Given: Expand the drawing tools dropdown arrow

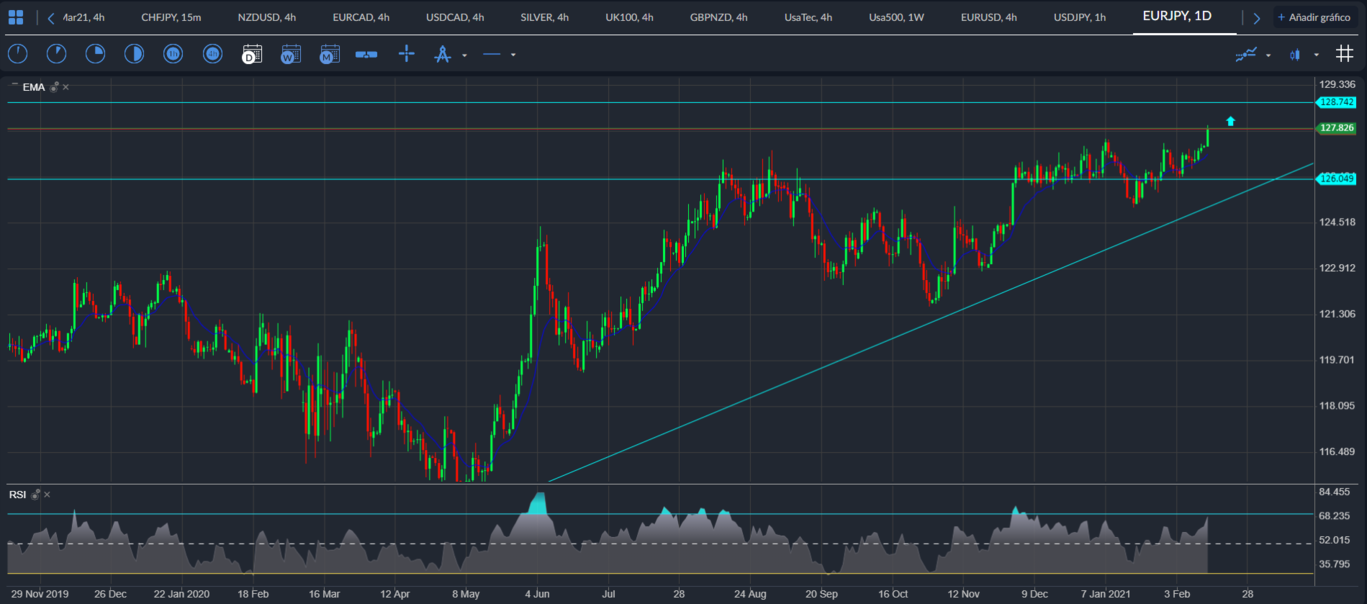Looking at the screenshot, I should pos(464,55).
